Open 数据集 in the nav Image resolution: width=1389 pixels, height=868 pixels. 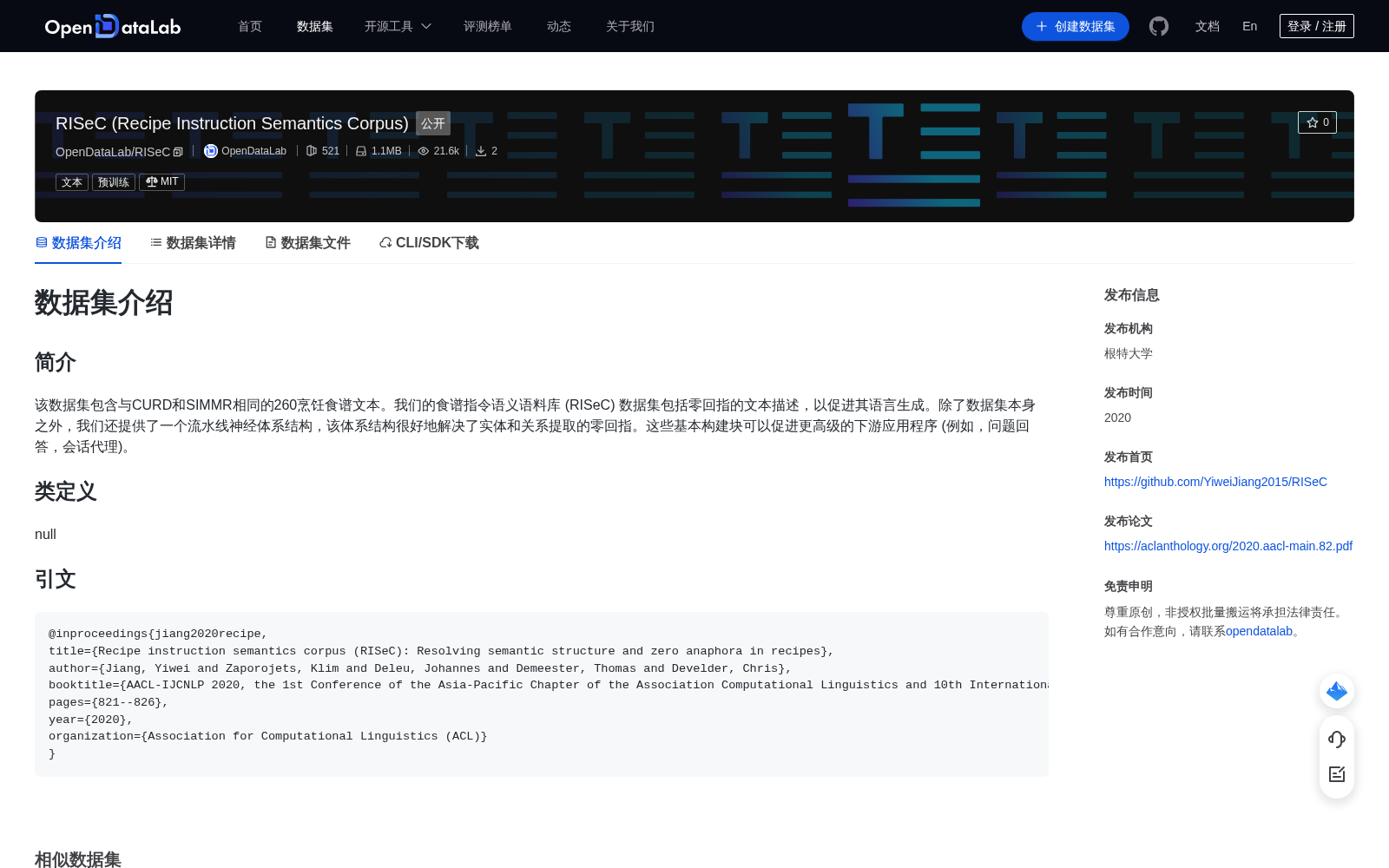tap(315, 26)
